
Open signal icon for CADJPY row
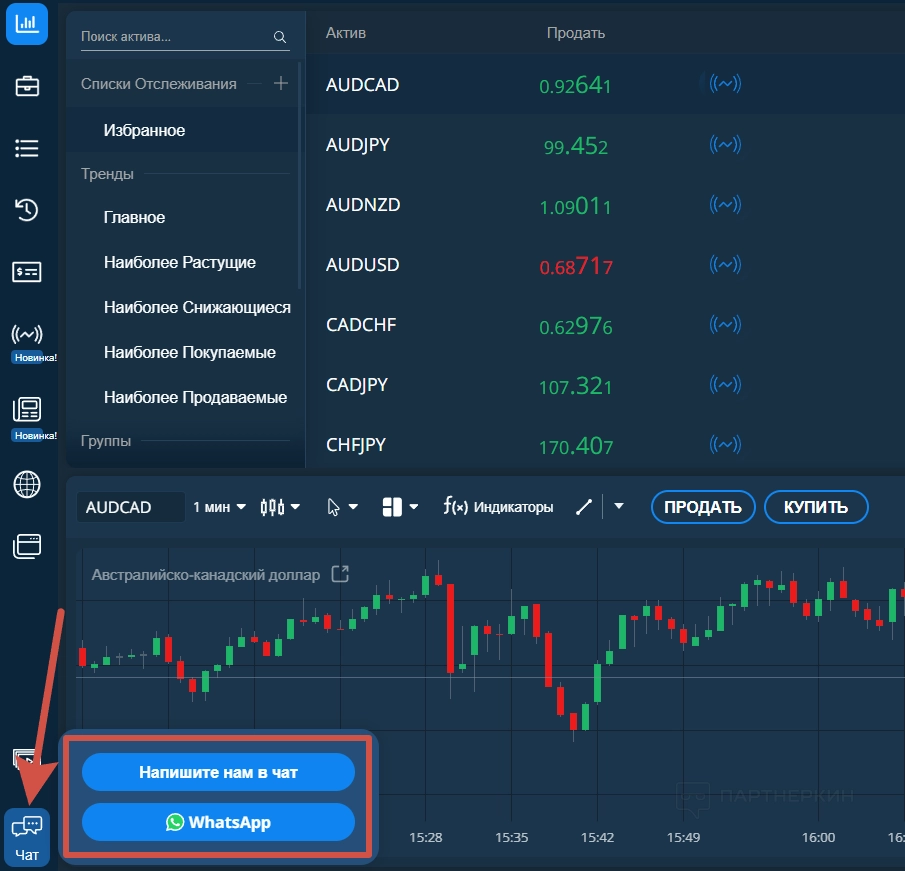click(725, 384)
